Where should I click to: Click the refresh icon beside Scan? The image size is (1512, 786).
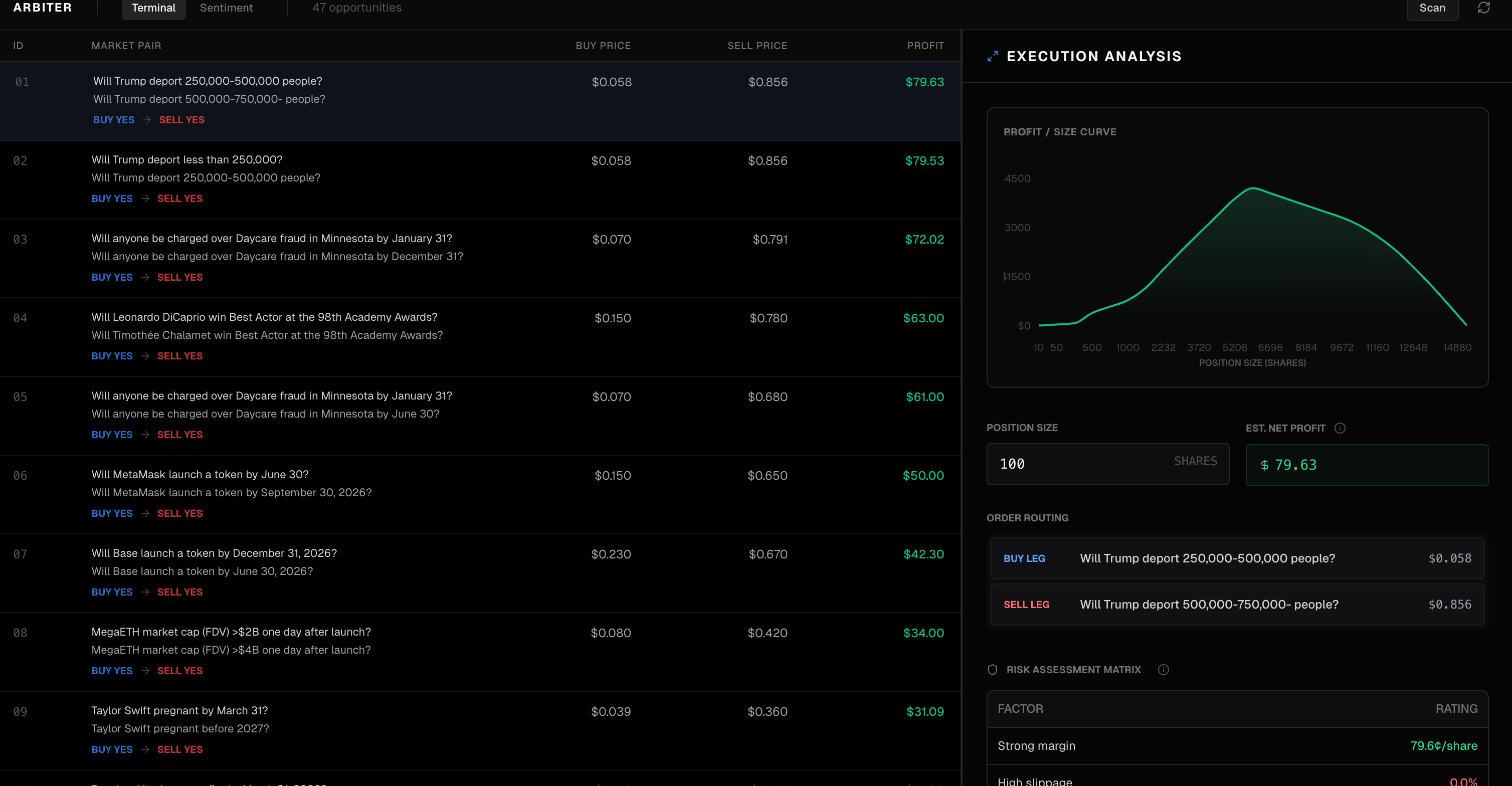point(1483,8)
